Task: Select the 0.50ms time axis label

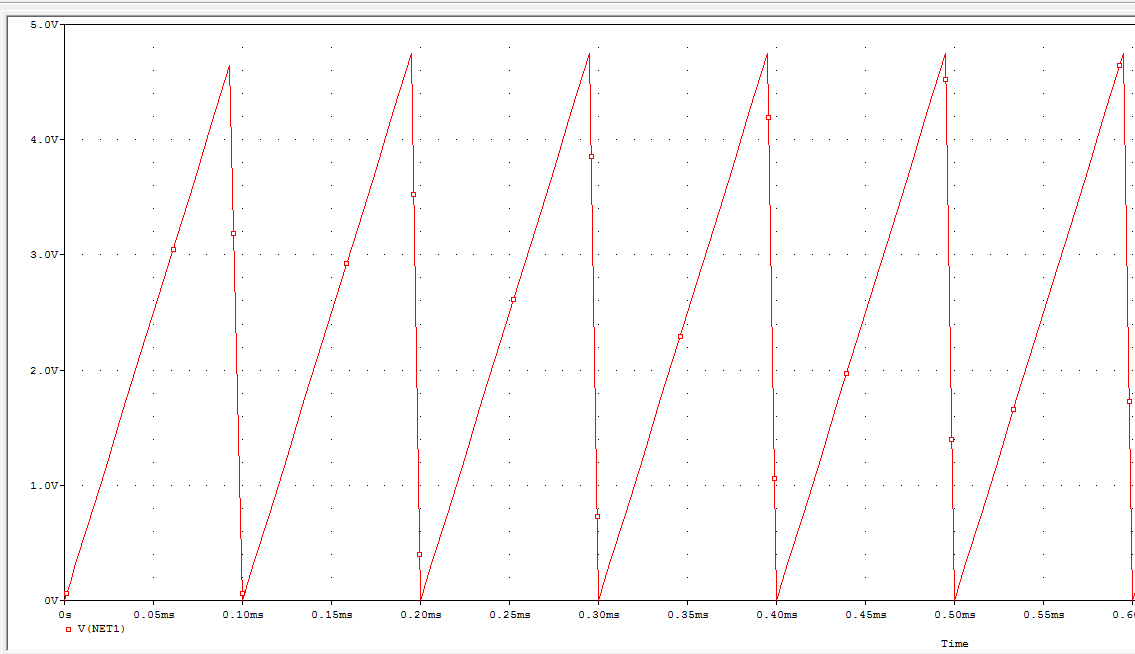Action: [954, 614]
